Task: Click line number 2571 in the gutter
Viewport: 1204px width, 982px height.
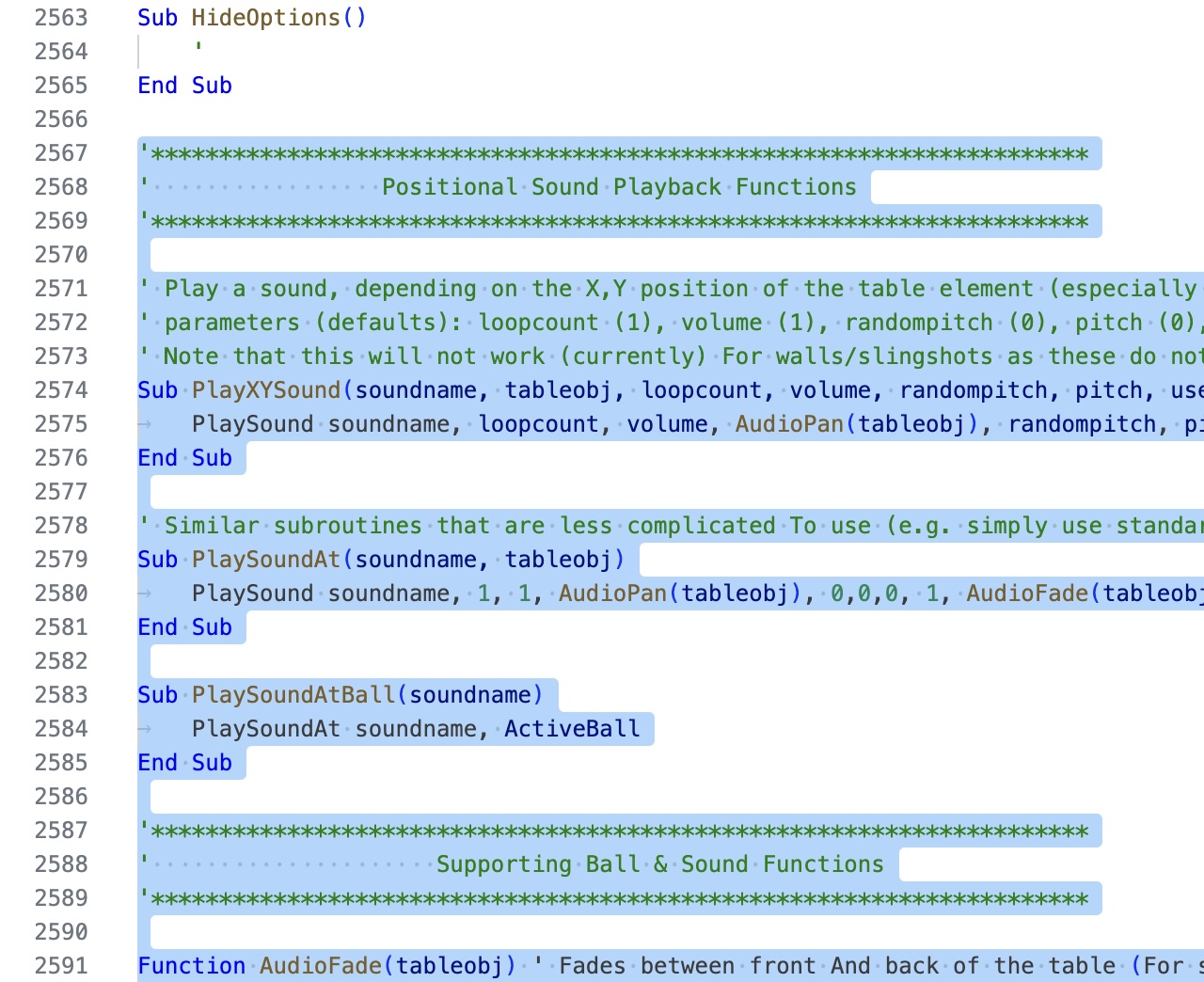Action: click(61, 289)
